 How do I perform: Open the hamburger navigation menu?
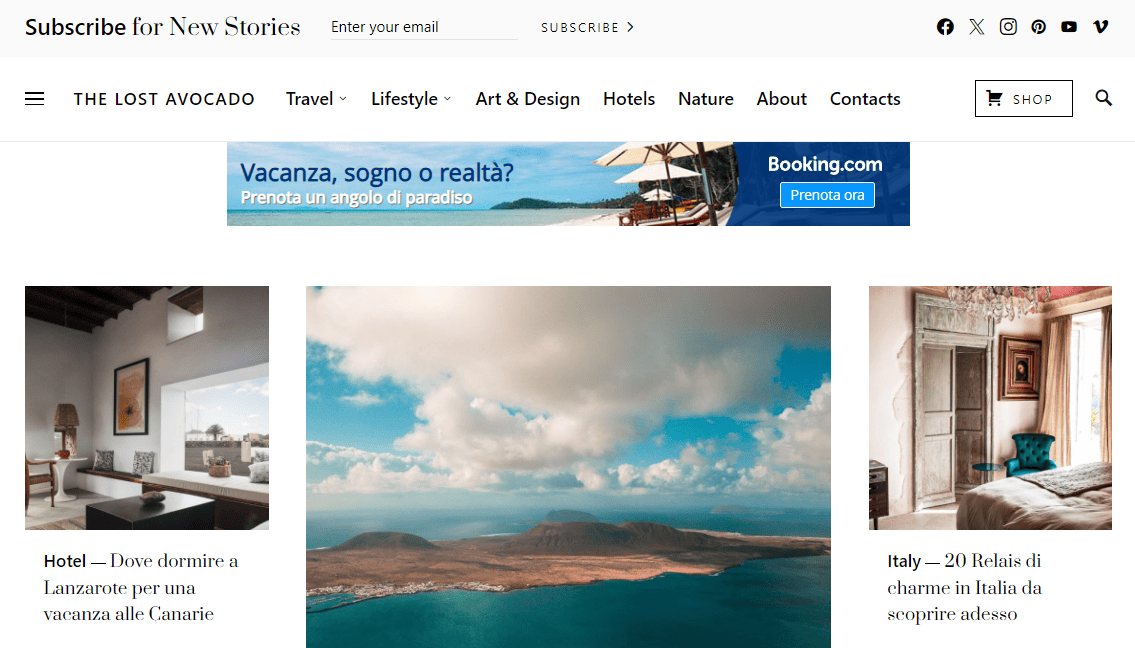click(35, 98)
